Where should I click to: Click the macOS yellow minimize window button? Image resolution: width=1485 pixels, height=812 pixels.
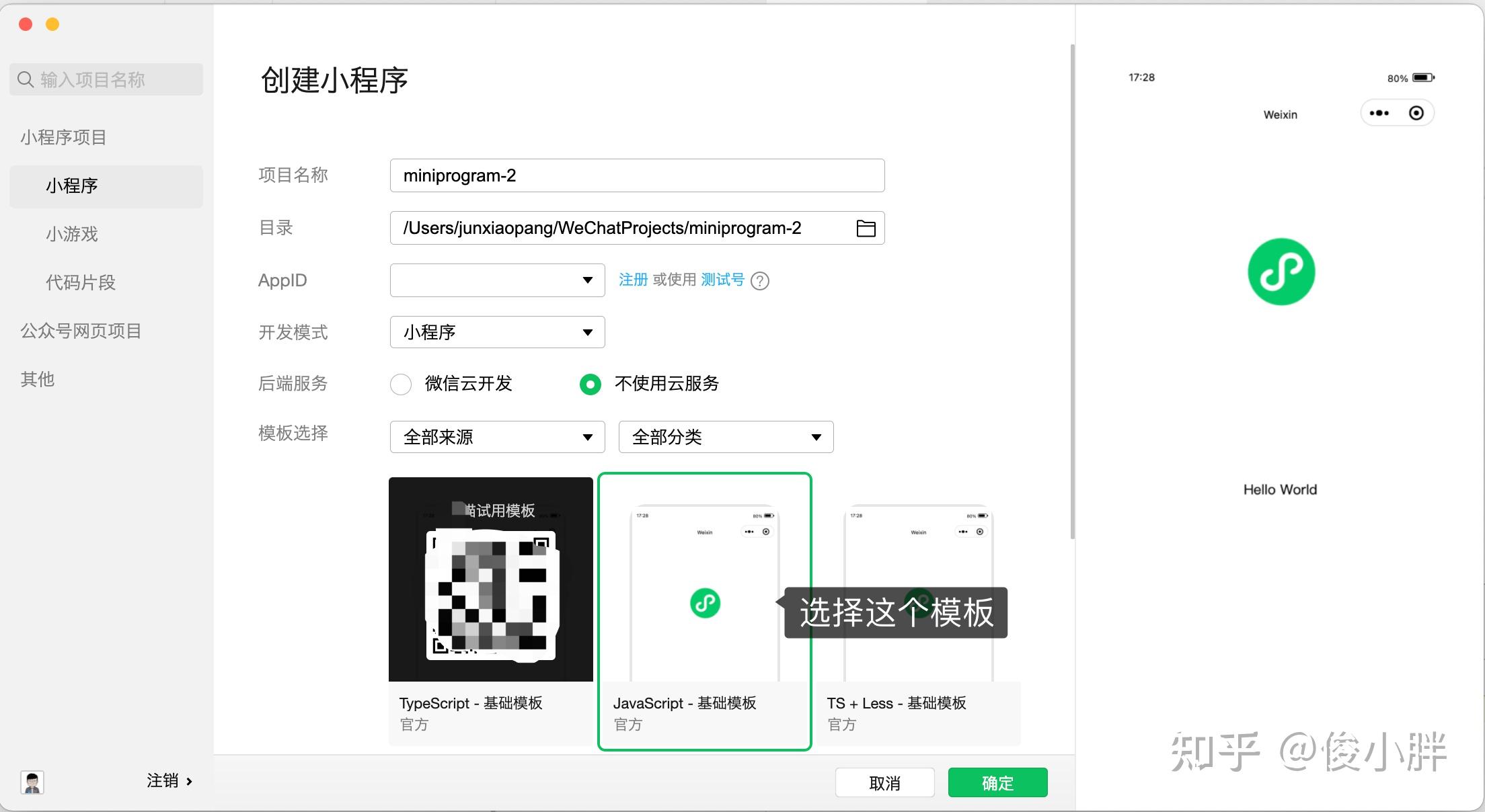click(52, 24)
